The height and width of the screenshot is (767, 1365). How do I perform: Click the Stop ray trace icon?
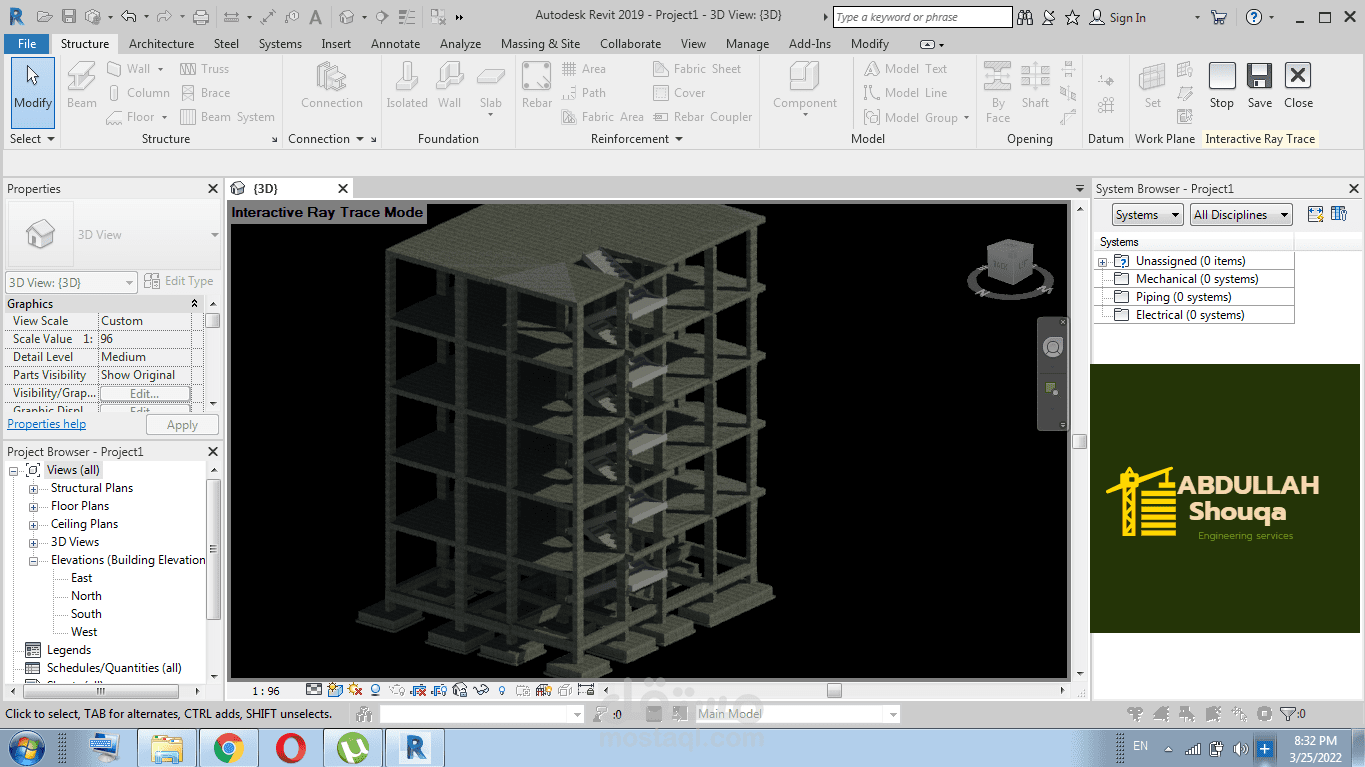(x=1222, y=78)
